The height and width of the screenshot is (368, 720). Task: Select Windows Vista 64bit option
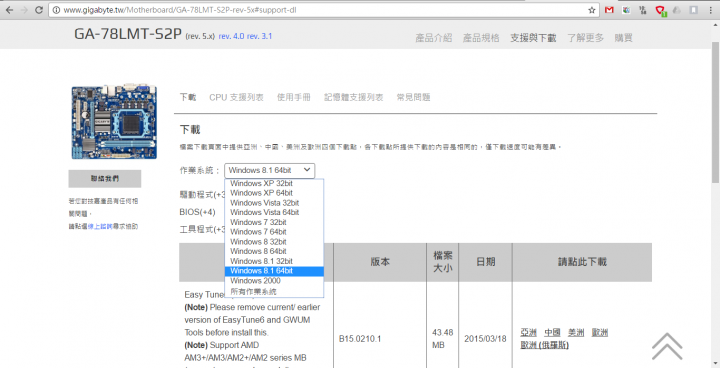click(274, 212)
